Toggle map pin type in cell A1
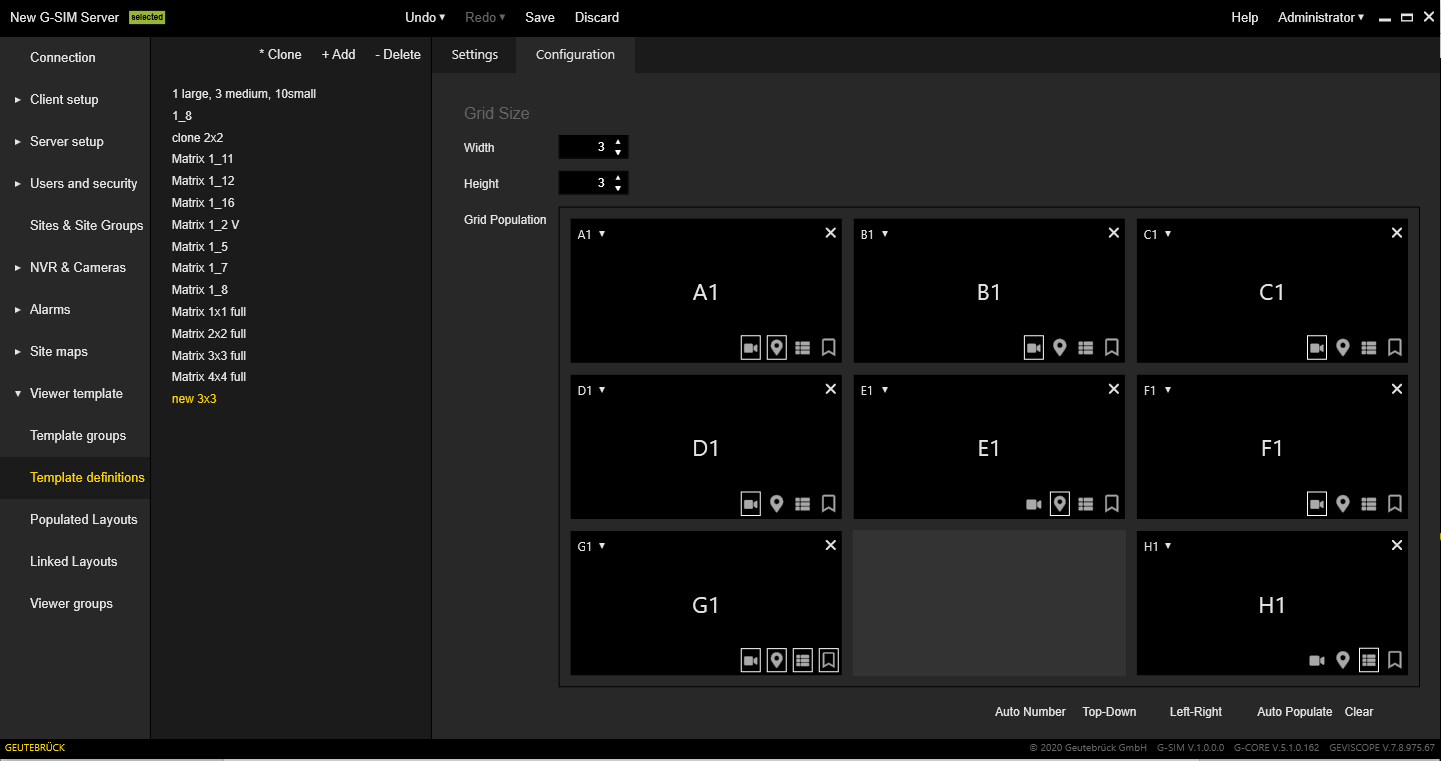1441x761 pixels. point(776,348)
